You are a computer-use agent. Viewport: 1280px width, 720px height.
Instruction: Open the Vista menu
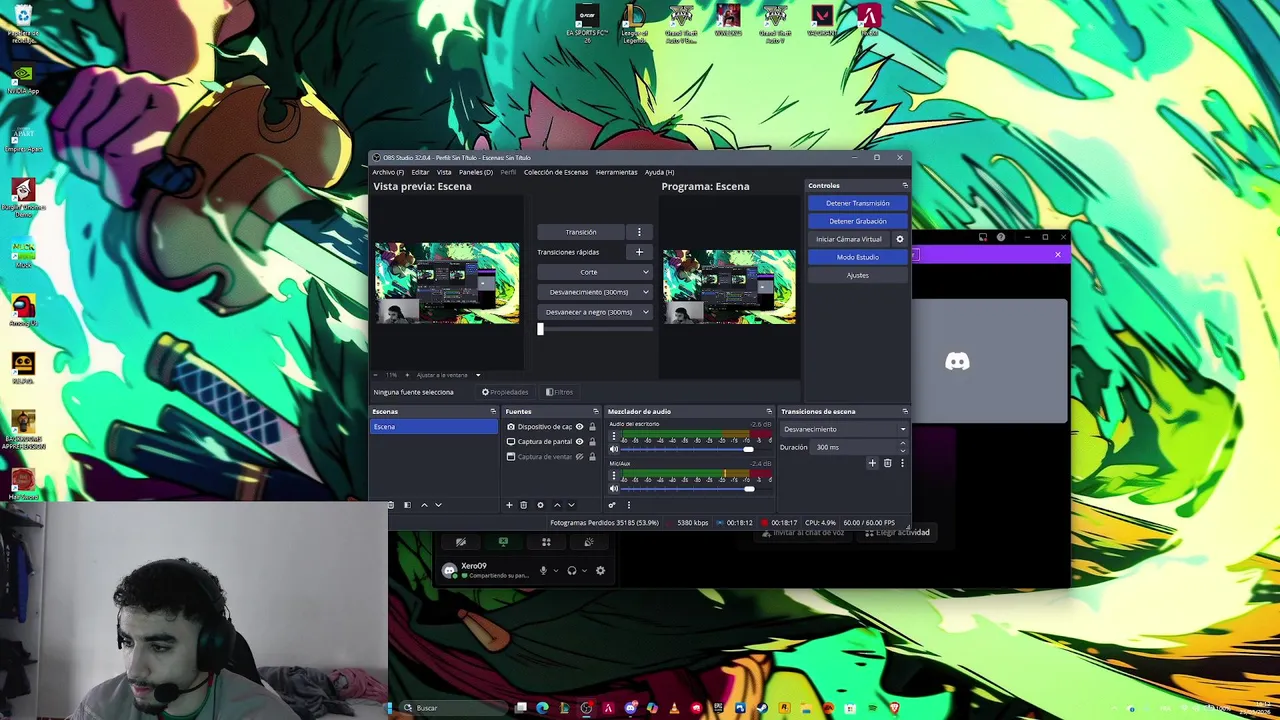click(444, 172)
